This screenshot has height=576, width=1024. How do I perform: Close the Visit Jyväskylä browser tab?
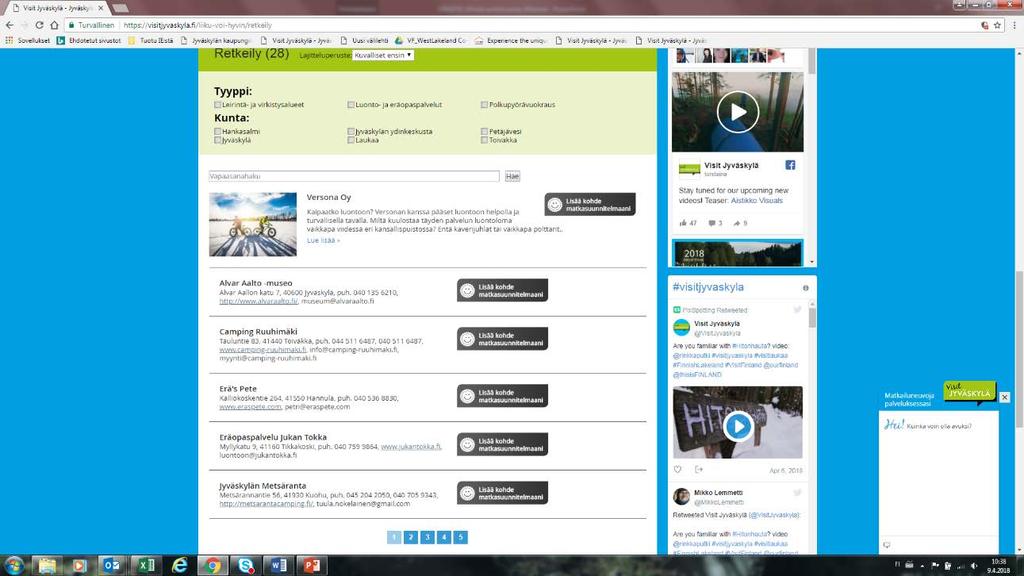coord(101,8)
